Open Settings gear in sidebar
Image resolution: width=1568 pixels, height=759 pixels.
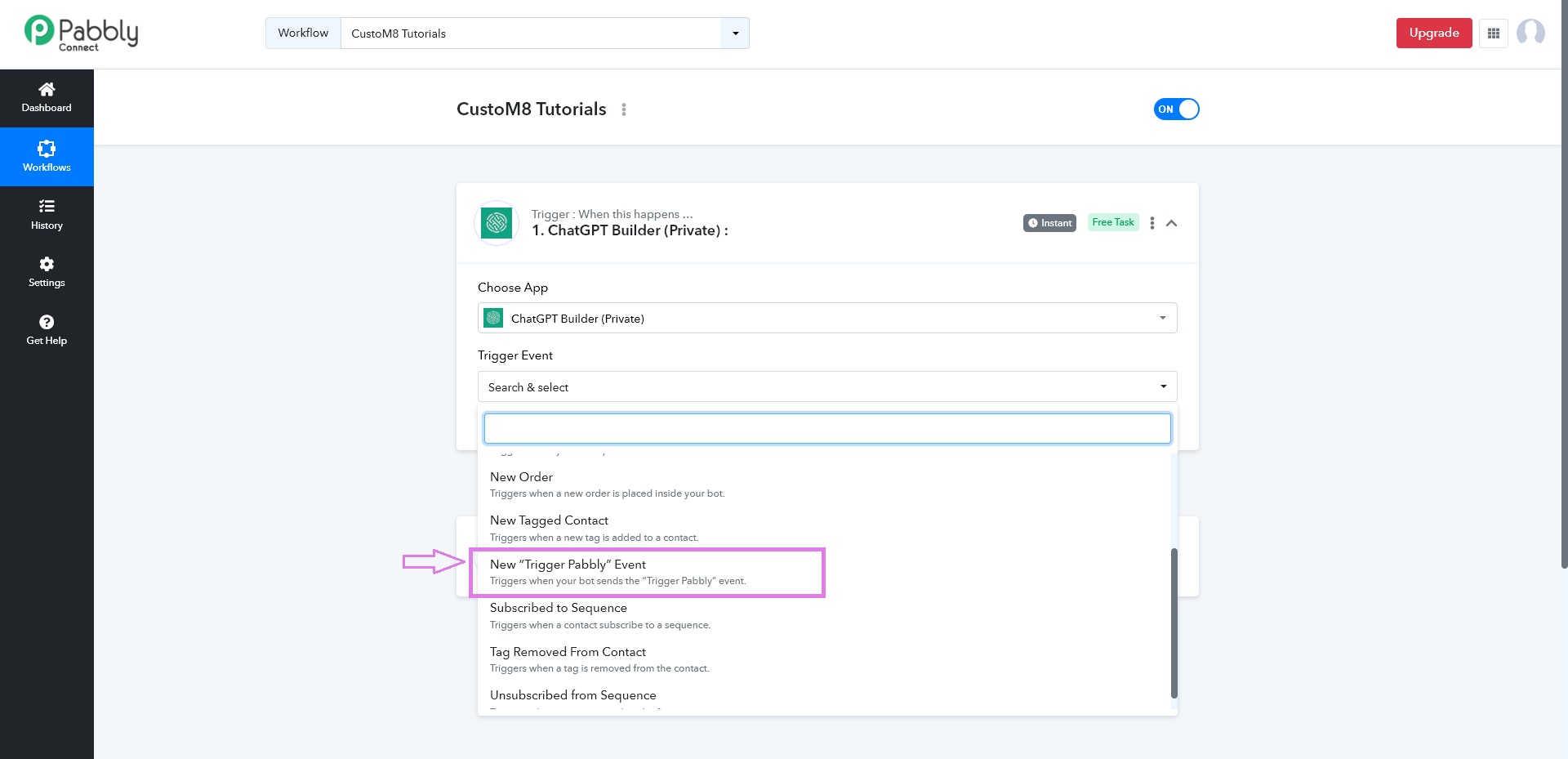click(47, 264)
